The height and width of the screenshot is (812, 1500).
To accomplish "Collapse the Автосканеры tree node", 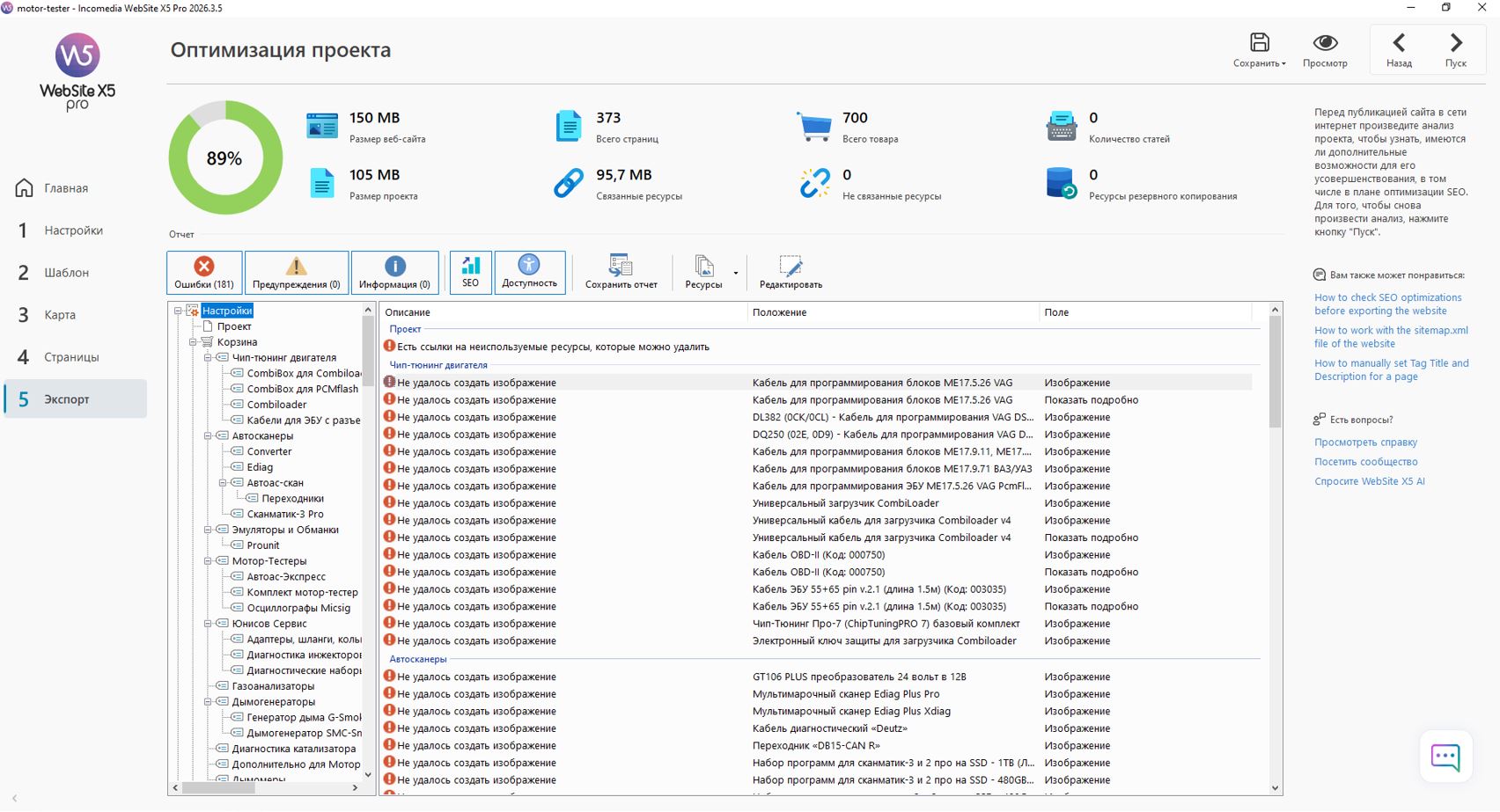I will (x=208, y=436).
